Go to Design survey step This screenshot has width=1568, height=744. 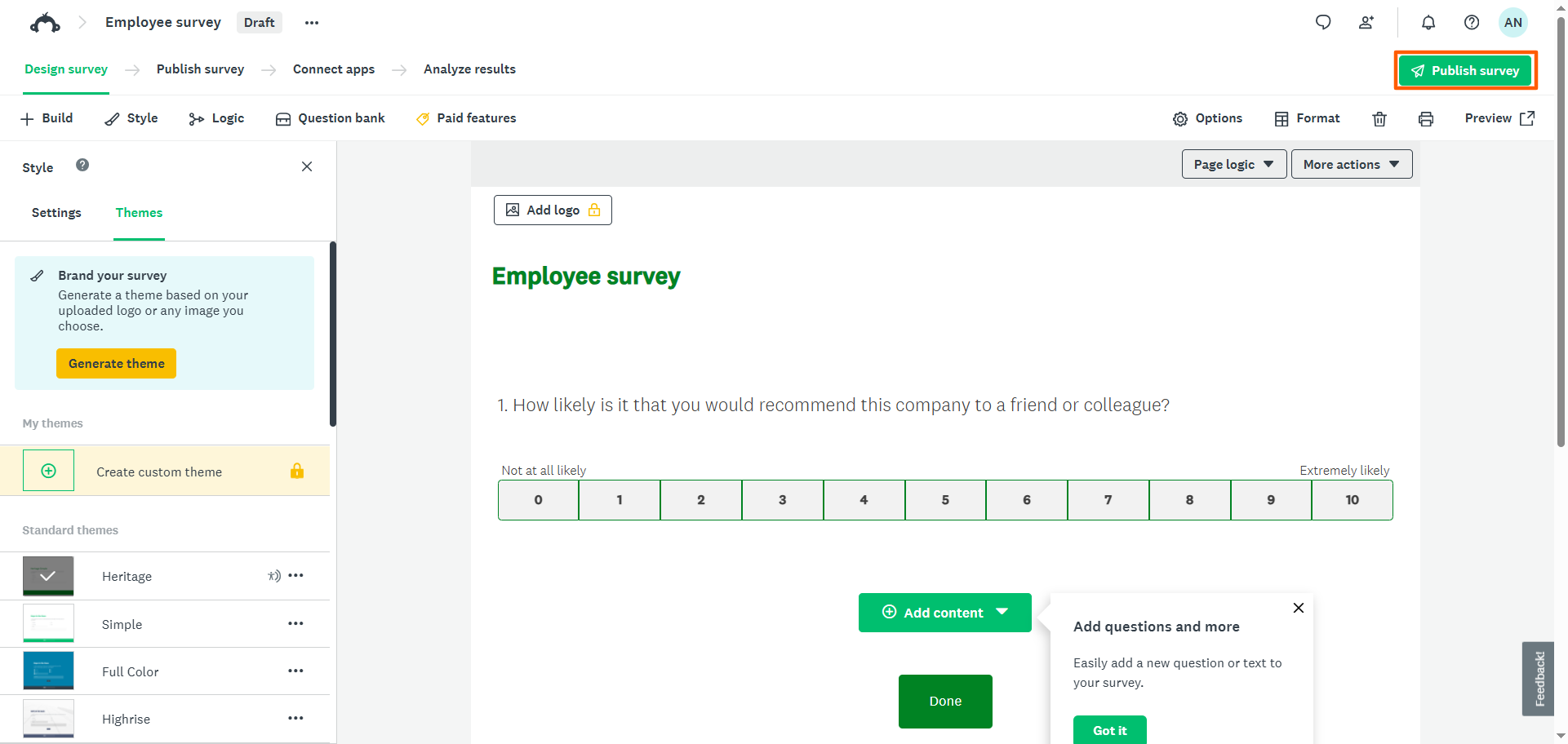(66, 69)
